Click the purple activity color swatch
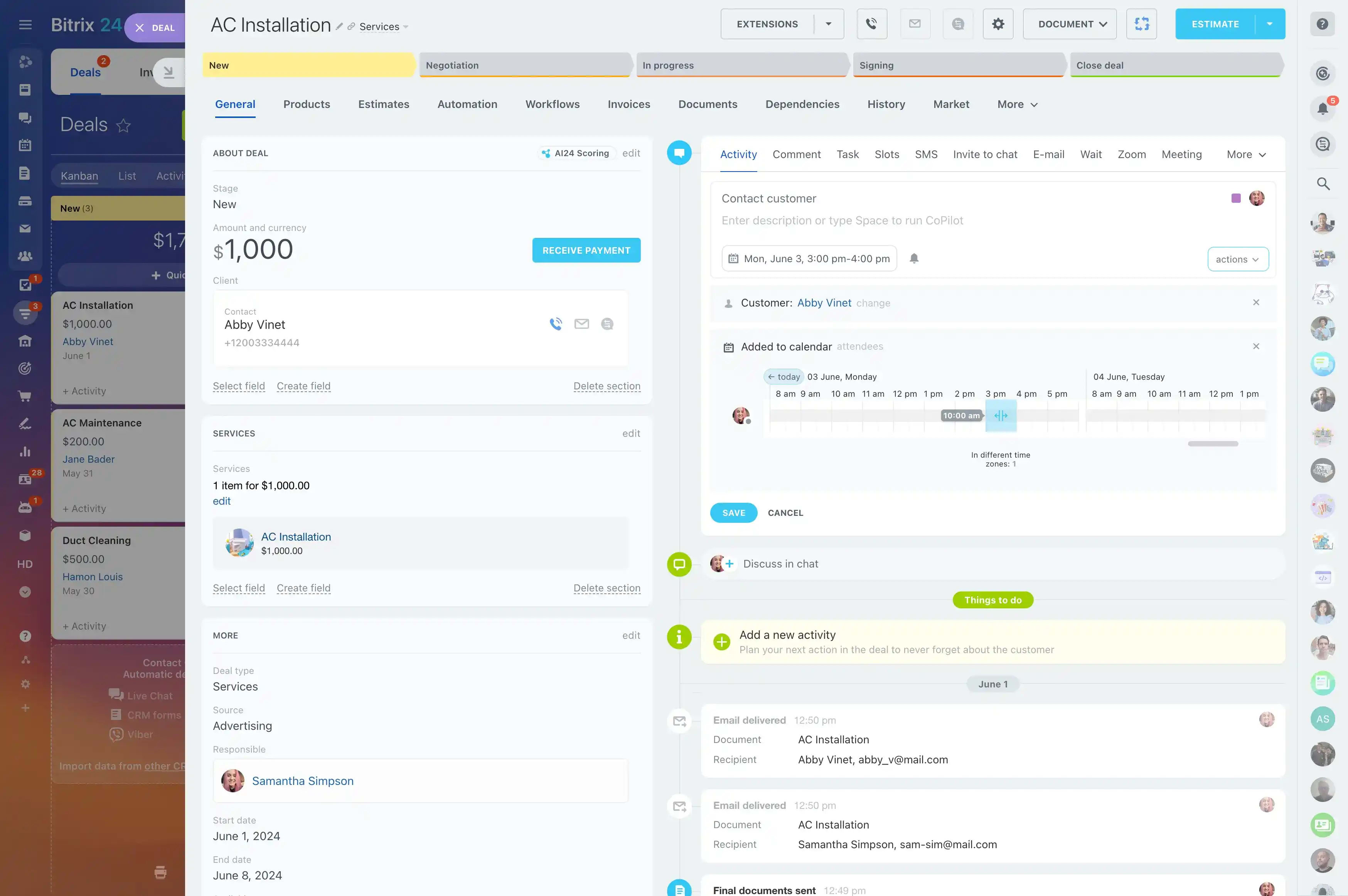 1235,198
